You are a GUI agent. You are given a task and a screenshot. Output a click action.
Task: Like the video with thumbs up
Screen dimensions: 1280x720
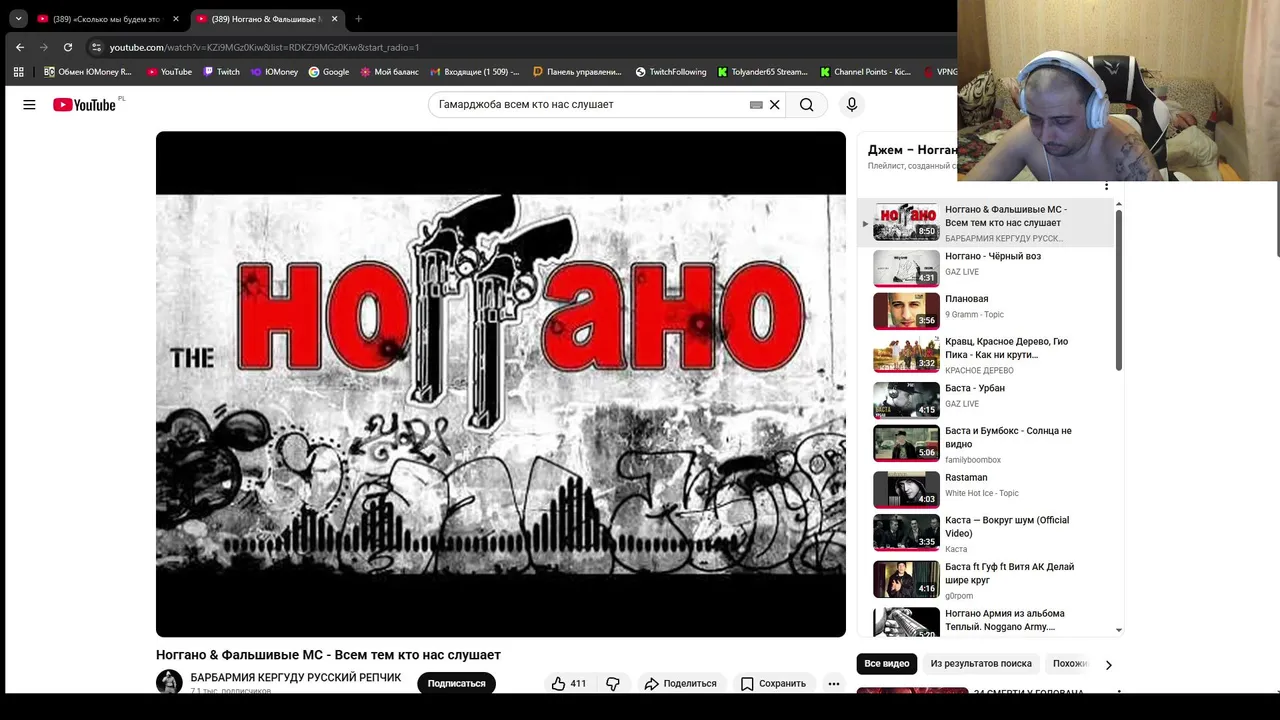[x=568, y=684]
